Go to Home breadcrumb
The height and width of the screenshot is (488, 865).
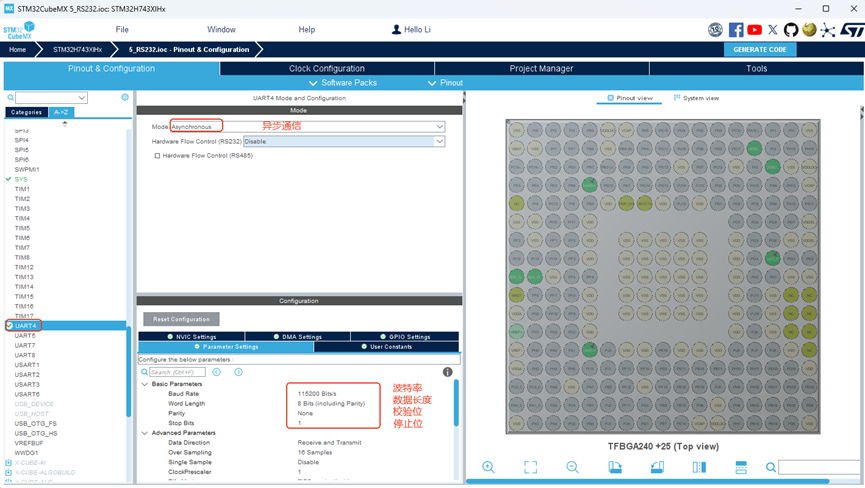(18, 50)
